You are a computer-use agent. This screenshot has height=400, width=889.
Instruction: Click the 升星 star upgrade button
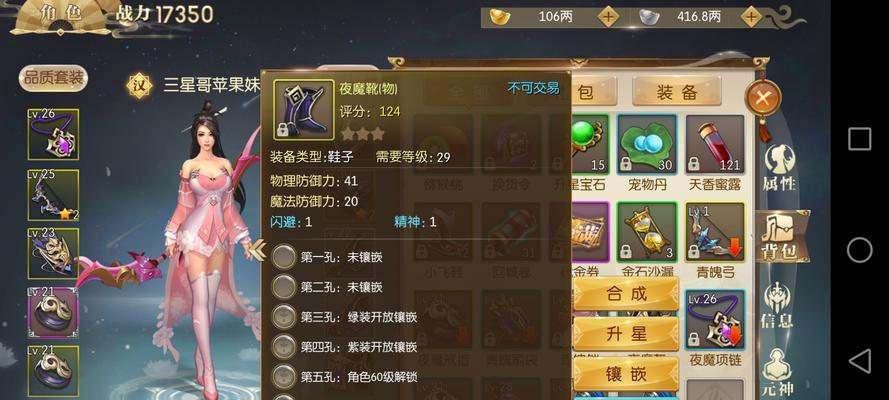coord(626,334)
